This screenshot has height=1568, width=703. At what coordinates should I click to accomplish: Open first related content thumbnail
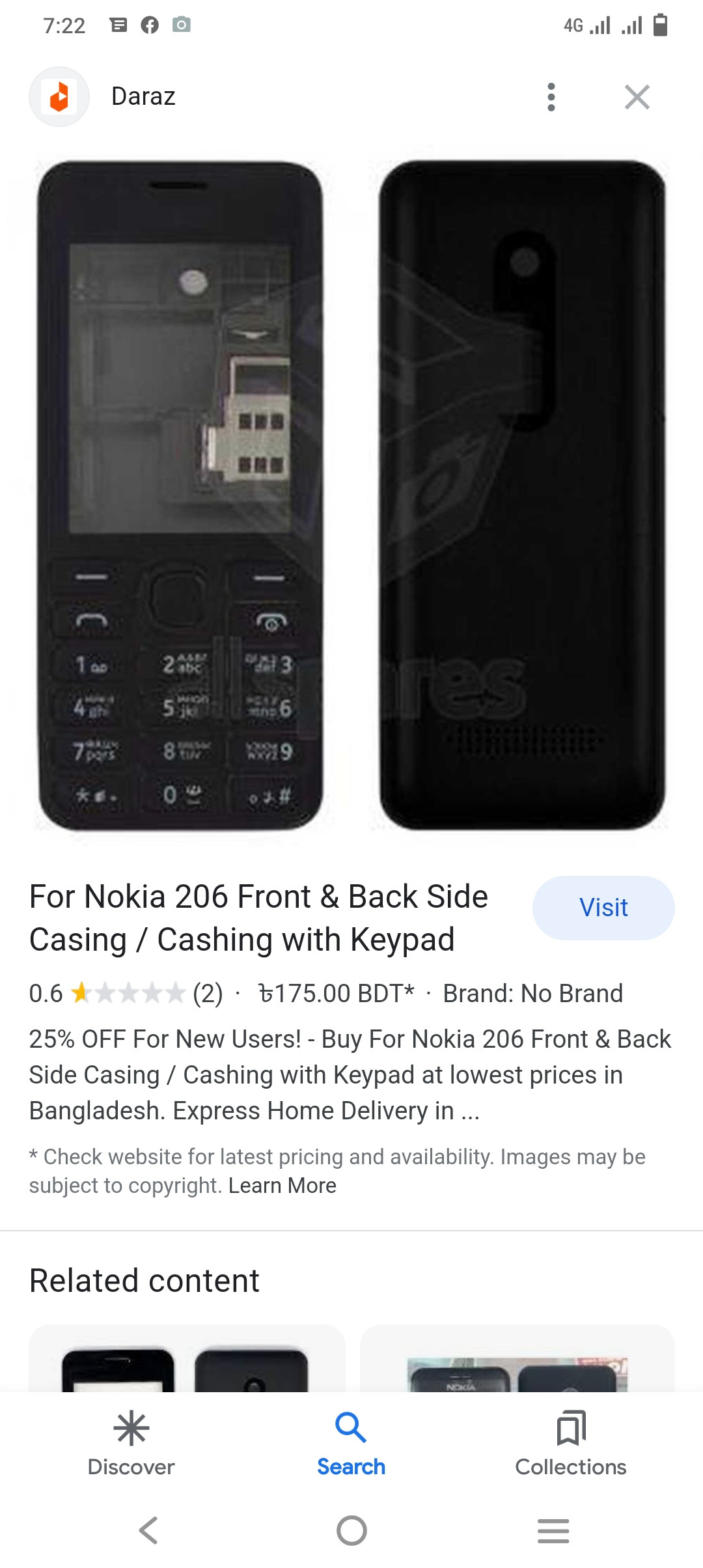(x=187, y=1360)
